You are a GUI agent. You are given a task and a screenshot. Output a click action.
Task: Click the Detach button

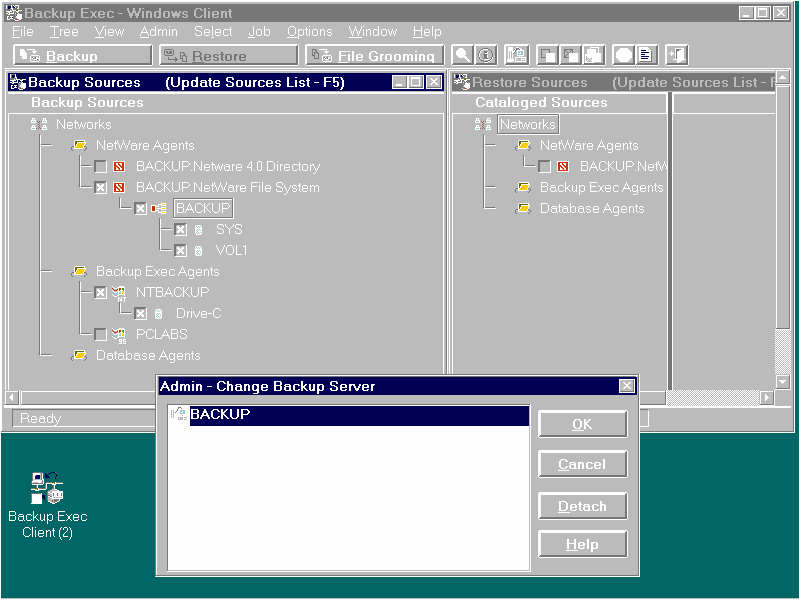(x=583, y=506)
